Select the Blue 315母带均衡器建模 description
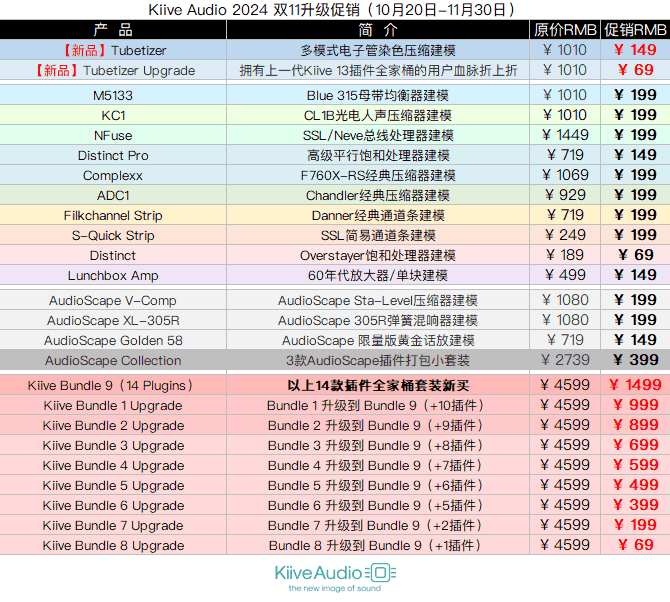This screenshot has width=670, height=602. (378, 95)
